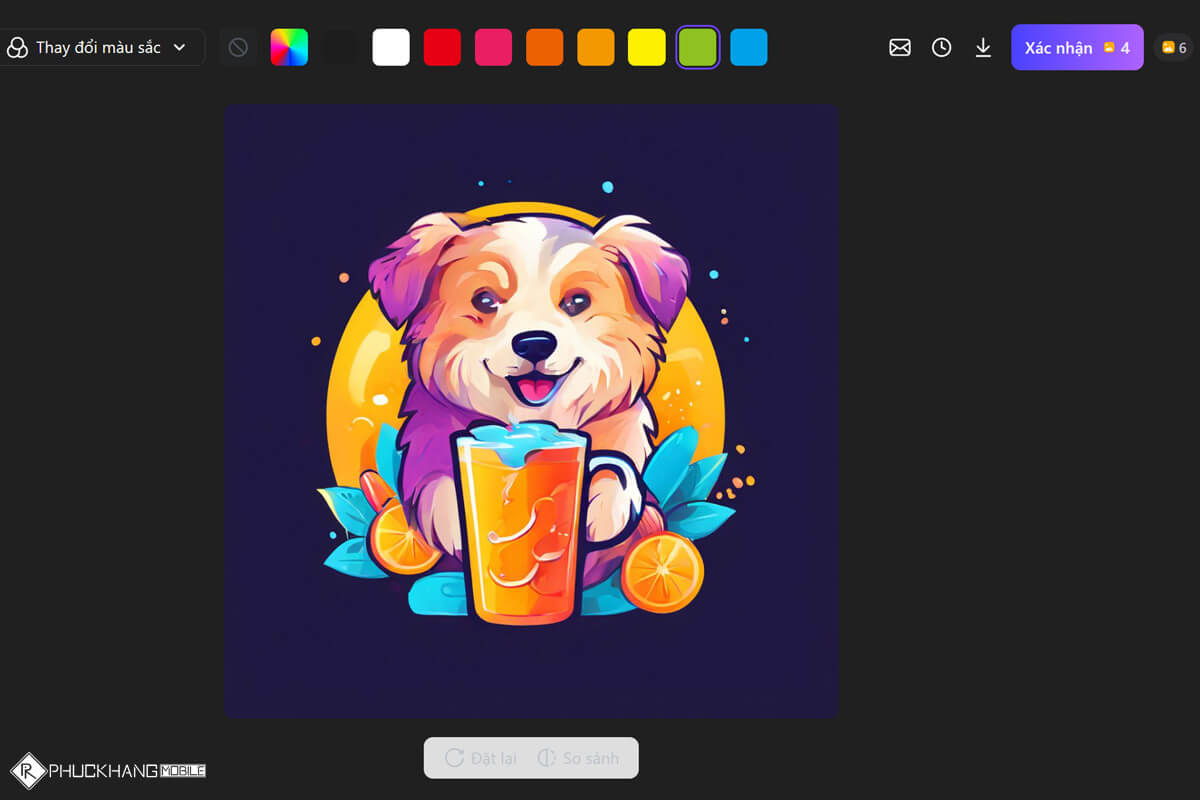Open the rainbow custom color picker

[289, 47]
